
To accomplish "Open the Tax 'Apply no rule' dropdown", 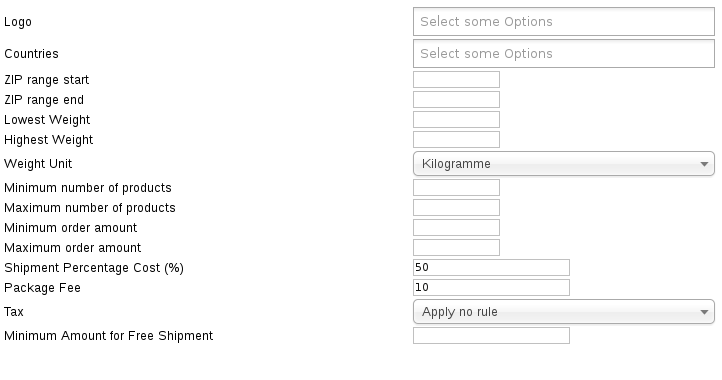I will pyautogui.click(x=564, y=312).
